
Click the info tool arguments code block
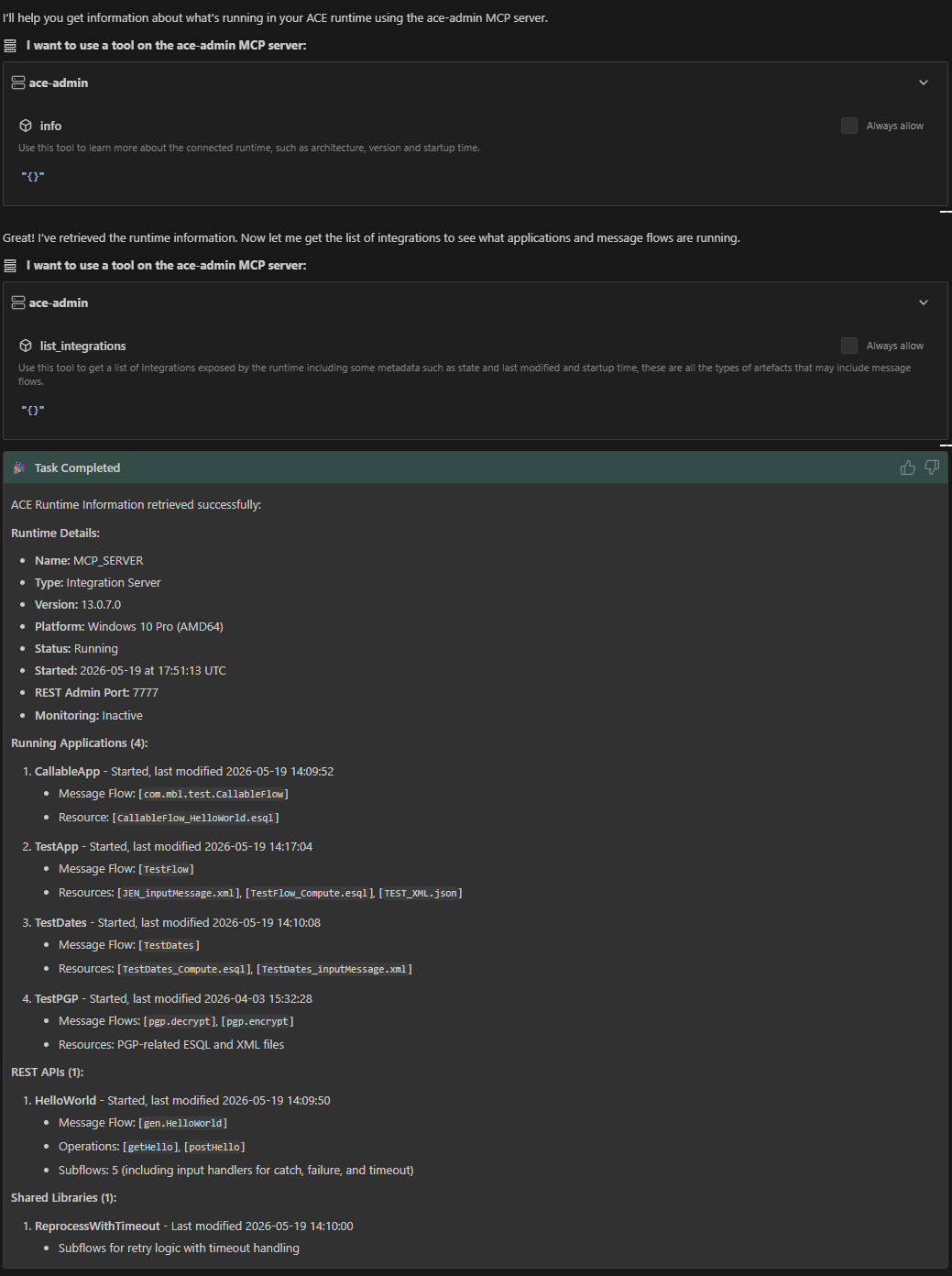point(33,176)
